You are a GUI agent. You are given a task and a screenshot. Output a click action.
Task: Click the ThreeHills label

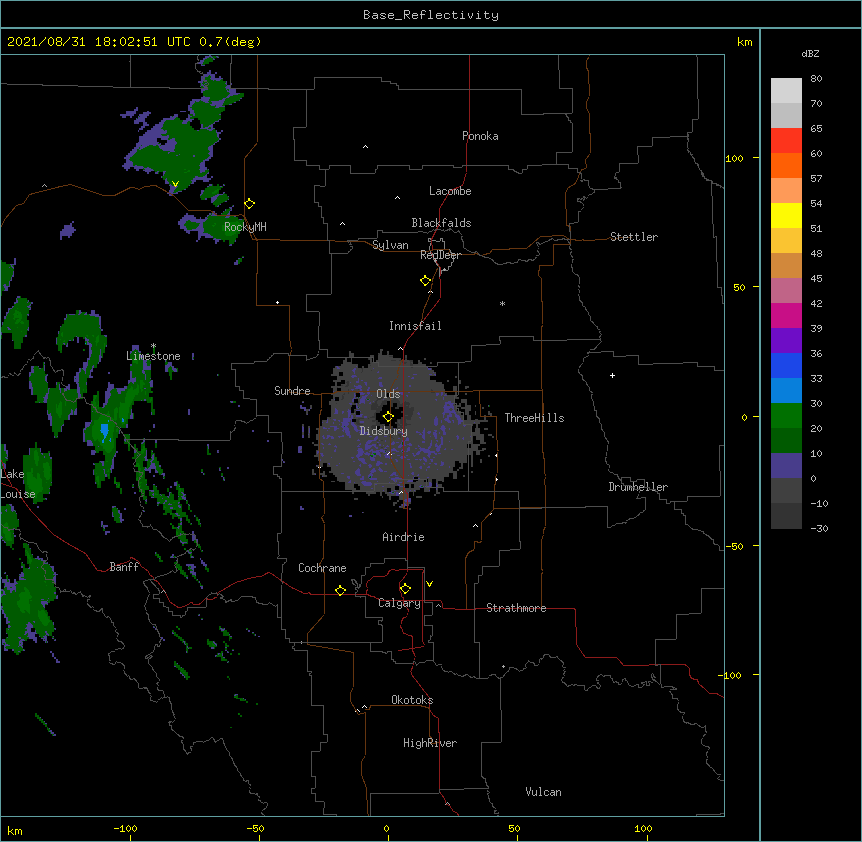534,418
